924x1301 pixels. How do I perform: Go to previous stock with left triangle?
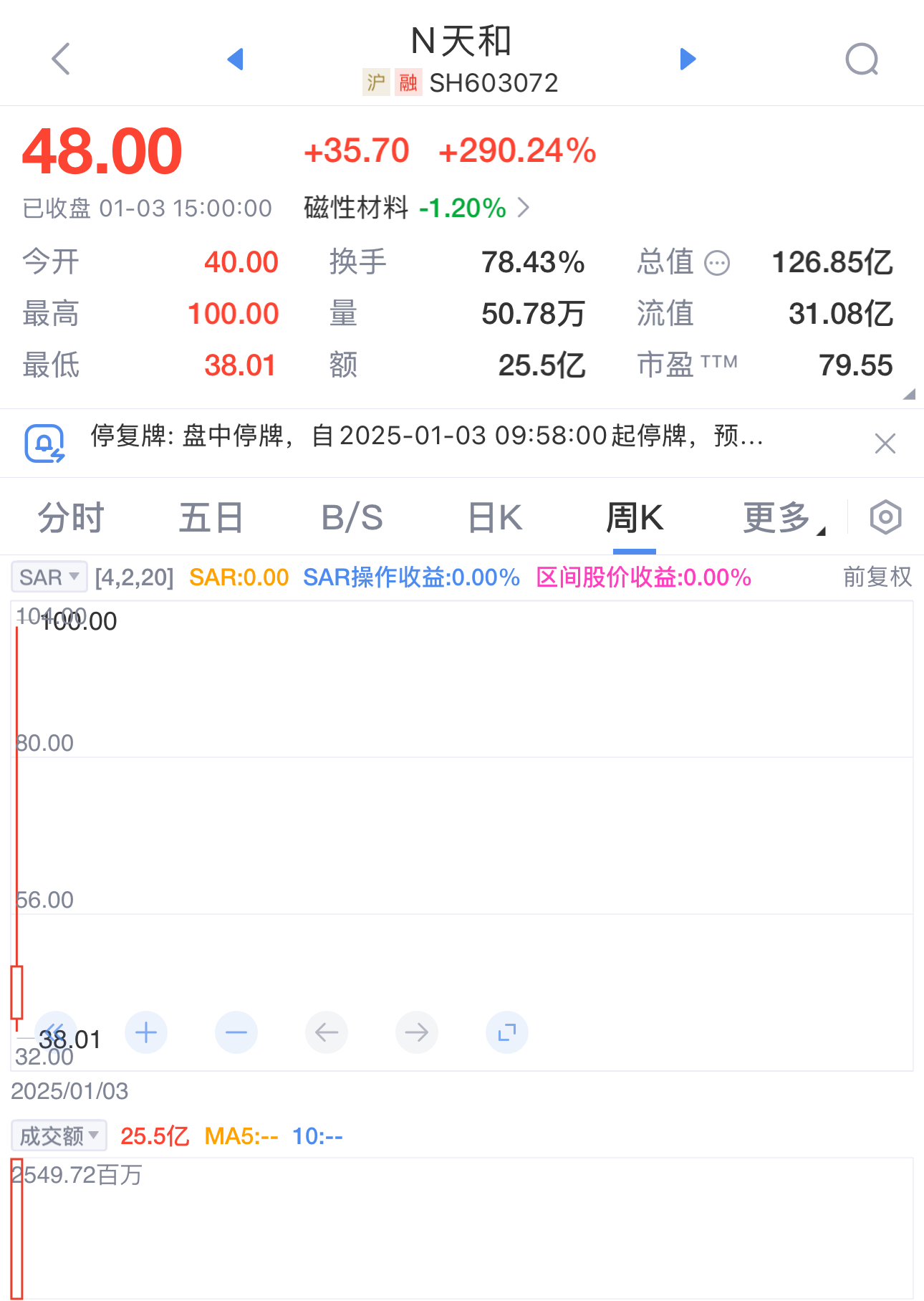pyautogui.click(x=235, y=59)
